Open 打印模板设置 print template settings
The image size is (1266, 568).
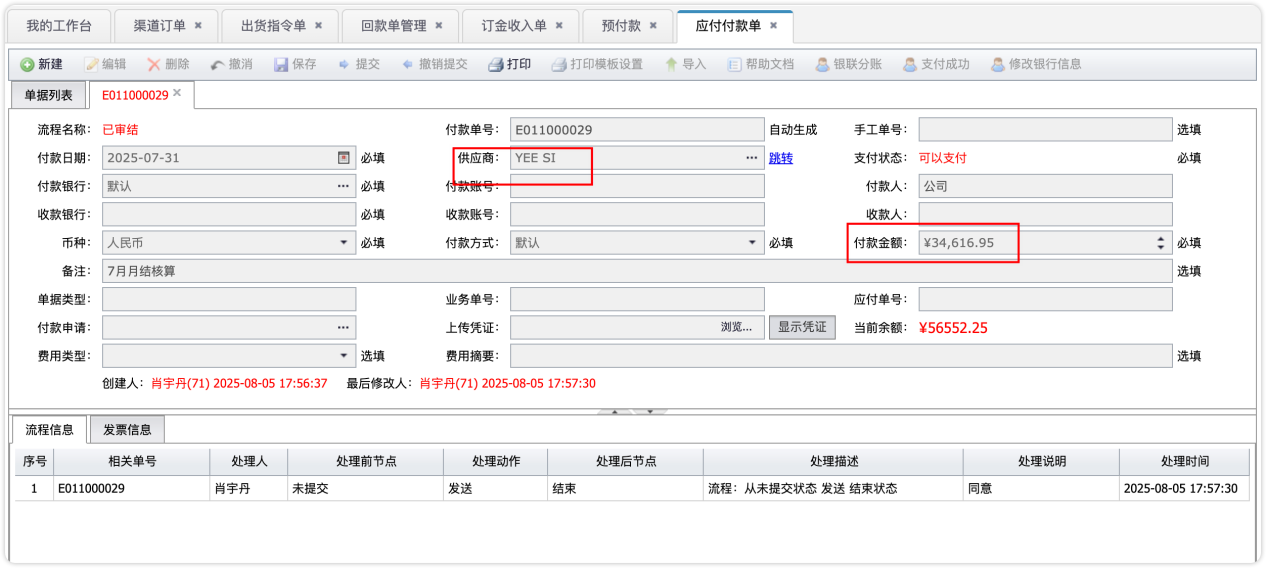pos(597,64)
